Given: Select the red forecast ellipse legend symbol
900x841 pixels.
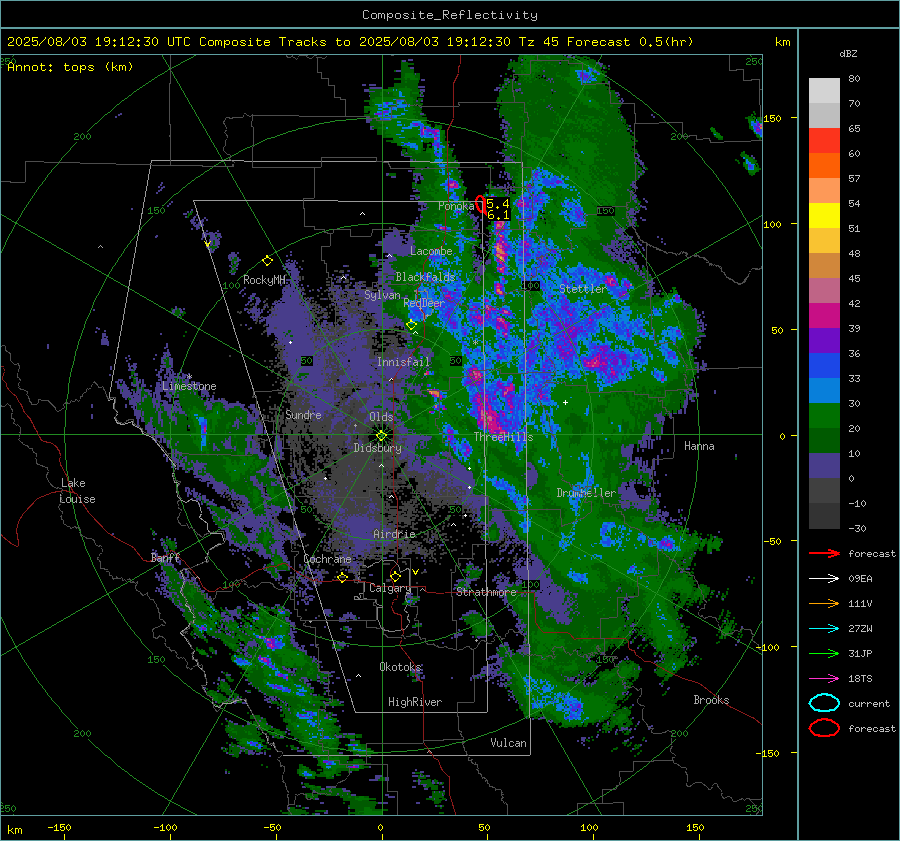Looking at the screenshot, I should 824,728.
